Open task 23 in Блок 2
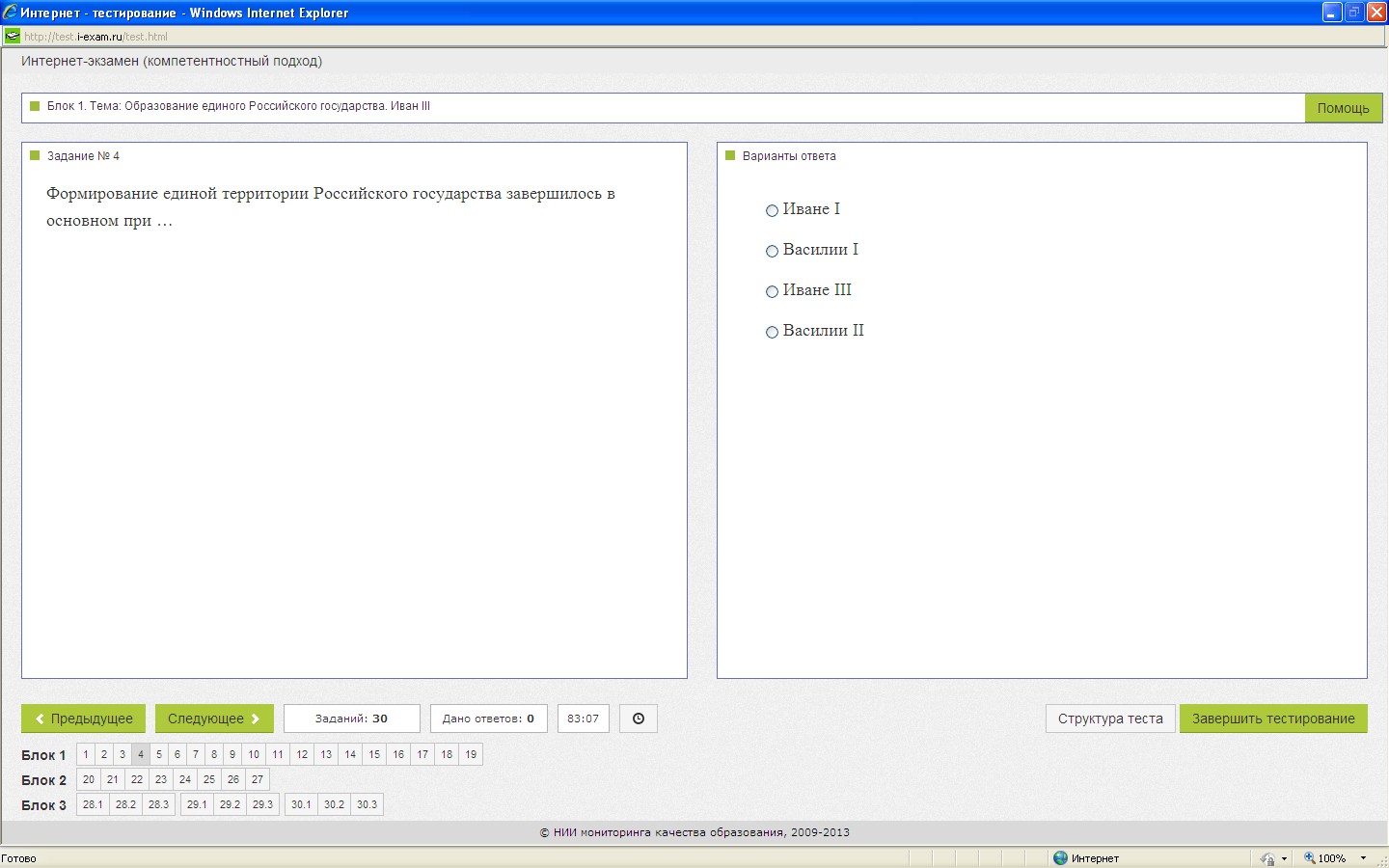This screenshot has width=1389, height=868. pyautogui.click(x=161, y=779)
